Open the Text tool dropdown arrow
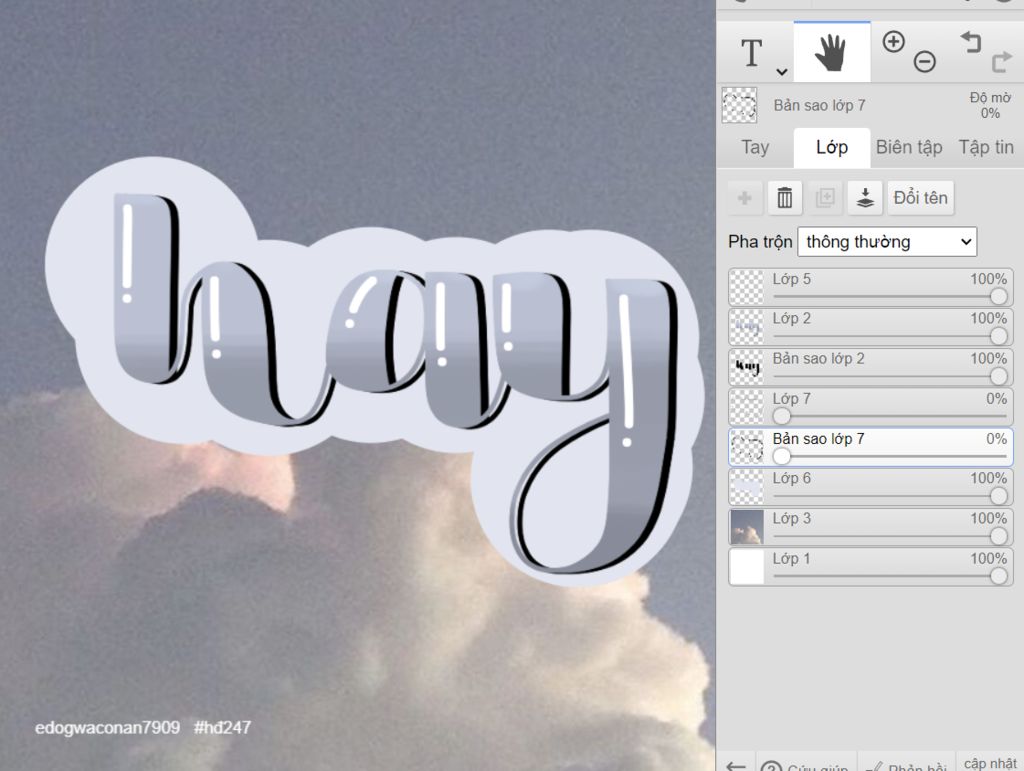This screenshot has height=771, width=1024. pos(781,71)
